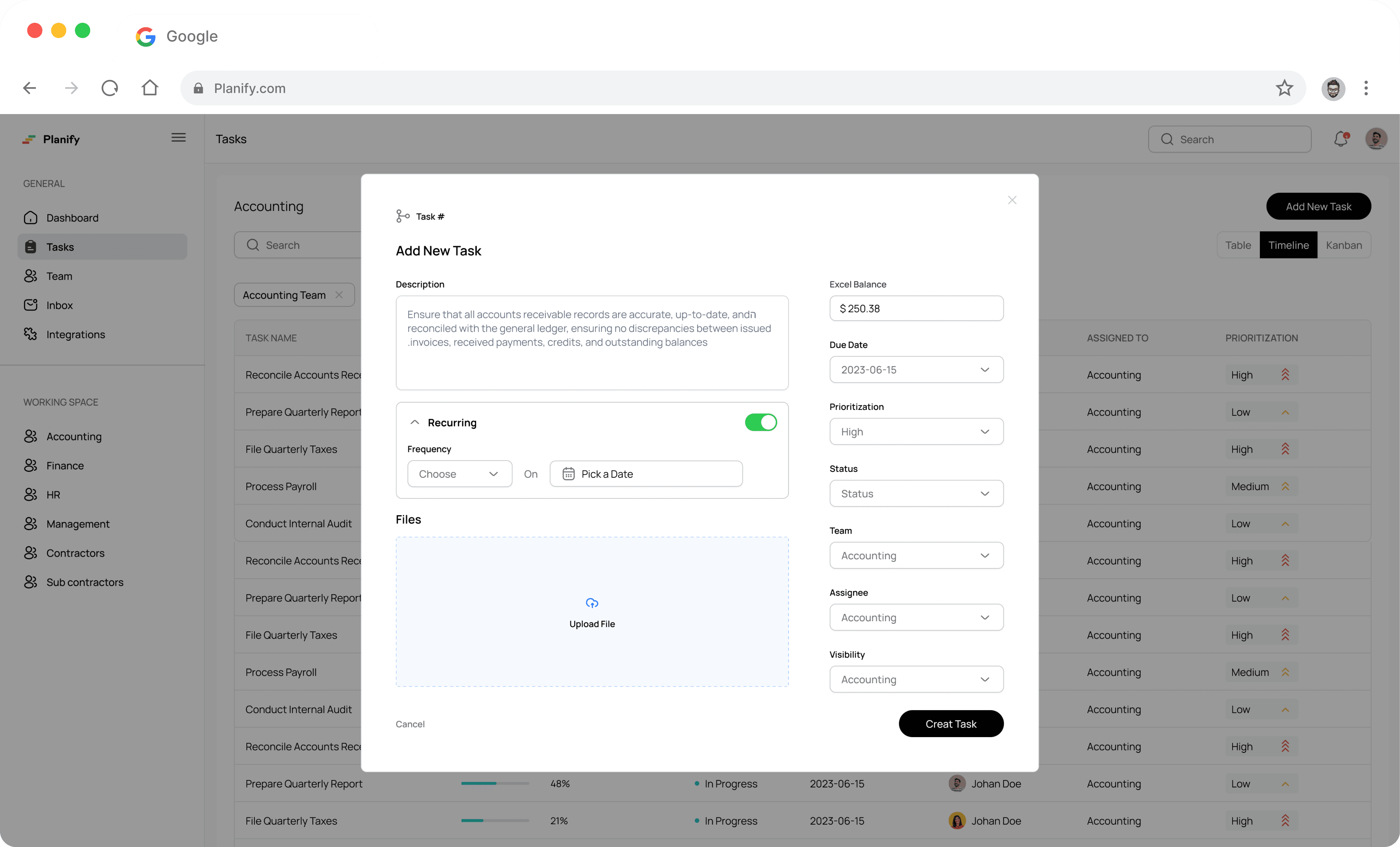Open the Status dropdown

[x=916, y=494]
